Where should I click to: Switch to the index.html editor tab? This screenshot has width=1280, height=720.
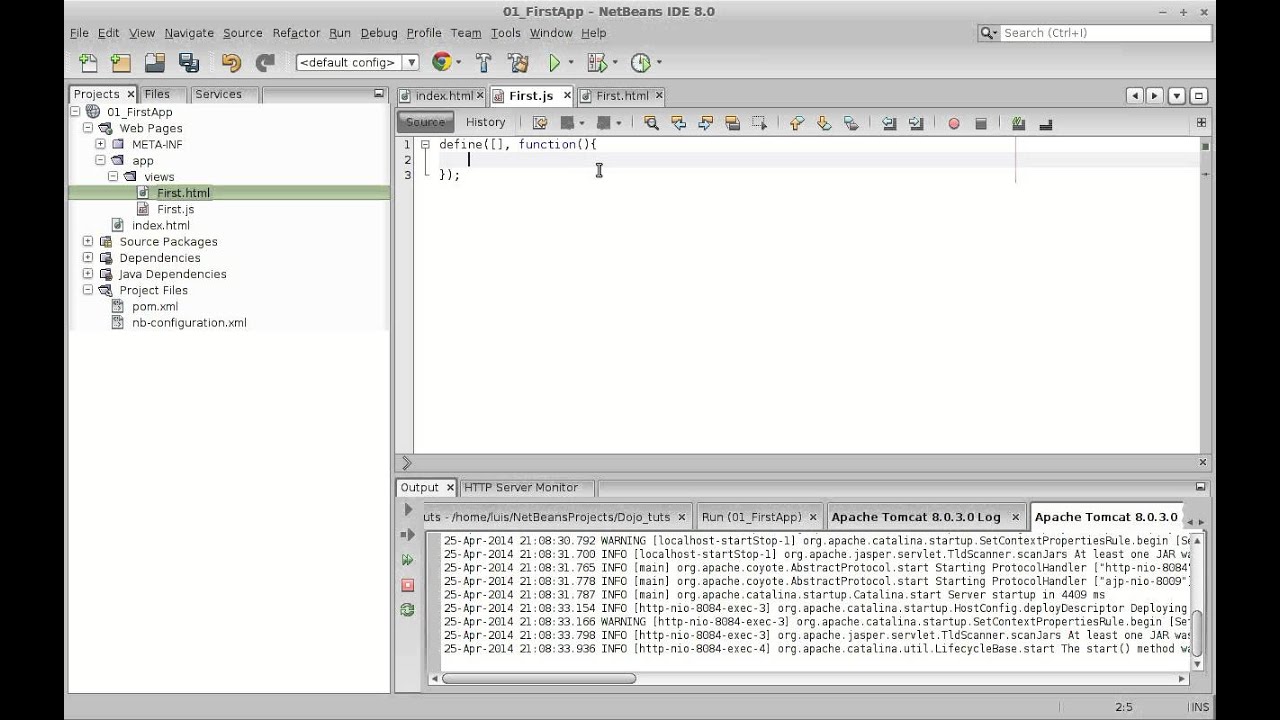[441, 96]
